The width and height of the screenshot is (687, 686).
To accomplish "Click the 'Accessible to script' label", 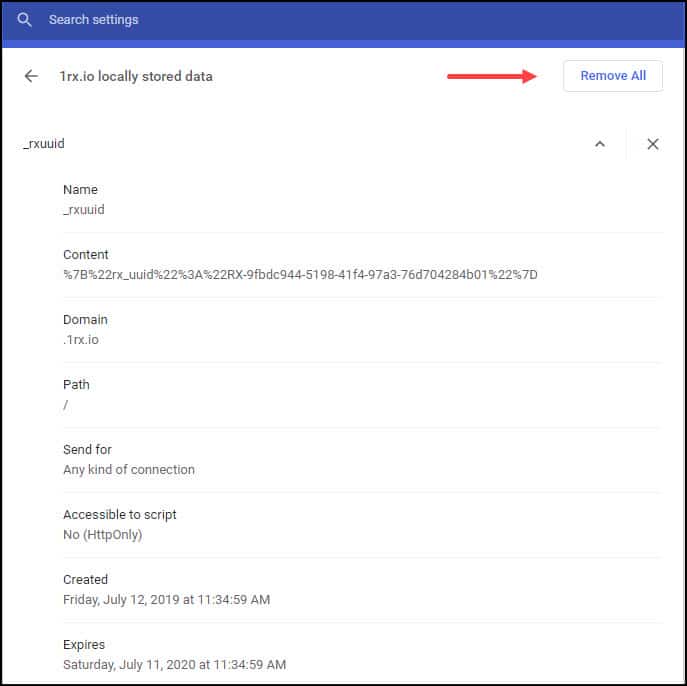I will tap(120, 515).
